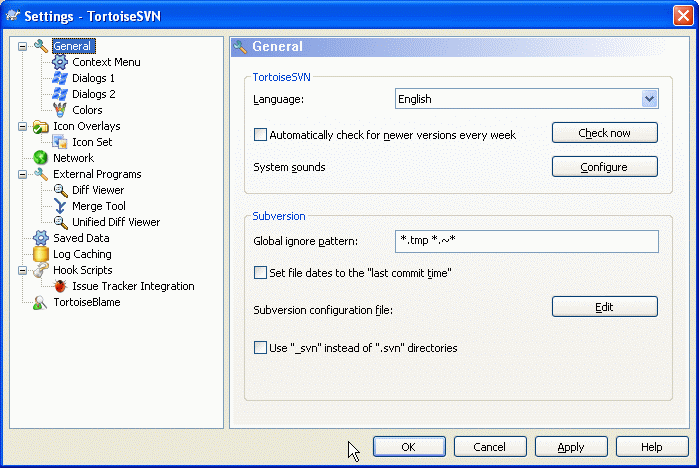The height and width of the screenshot is (468, 699).
Task: Collapse the Hook Scripts tree node
Action: [23, 270]
